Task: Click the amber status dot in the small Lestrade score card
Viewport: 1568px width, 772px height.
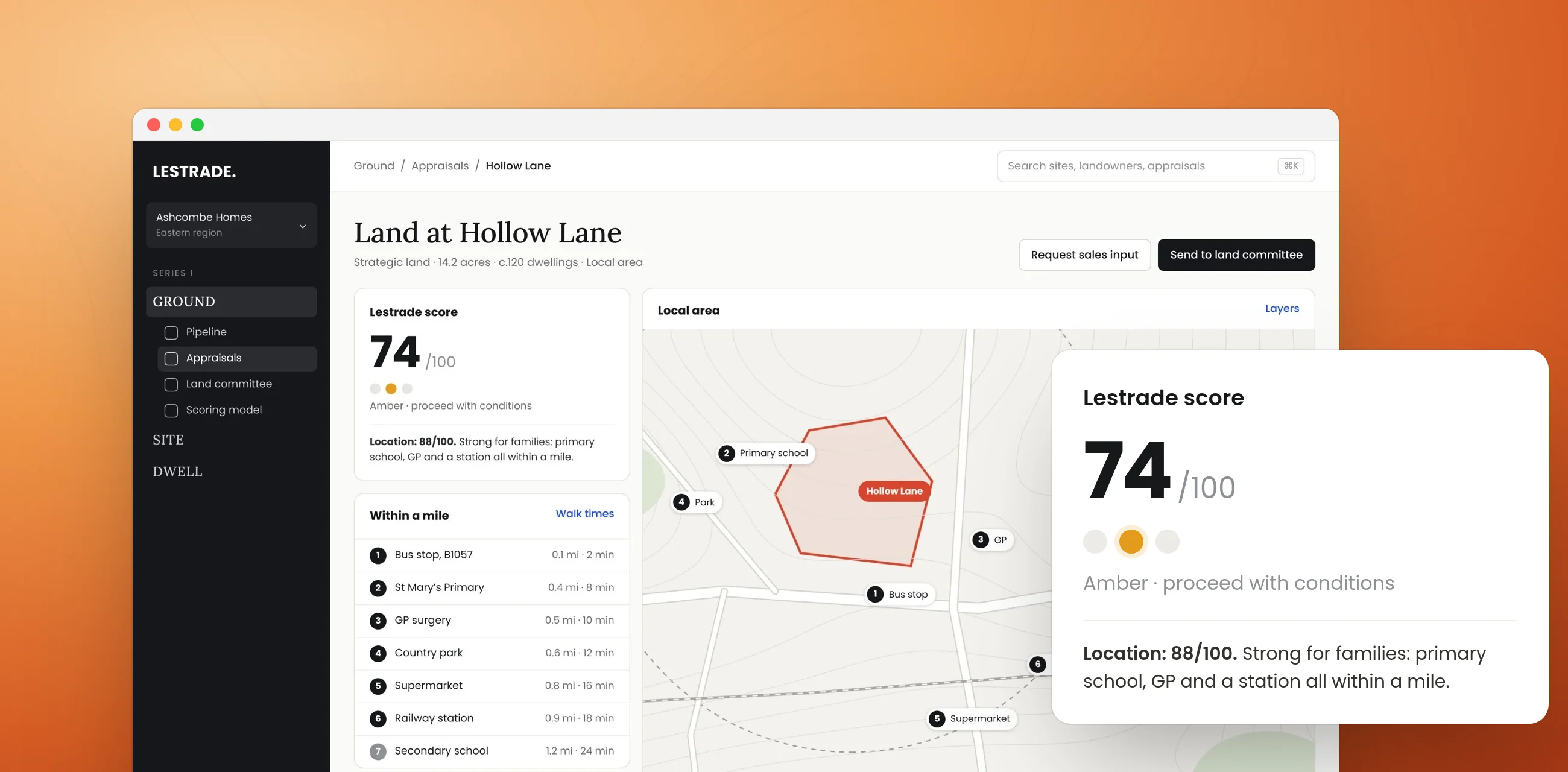Action: [391, 389]
